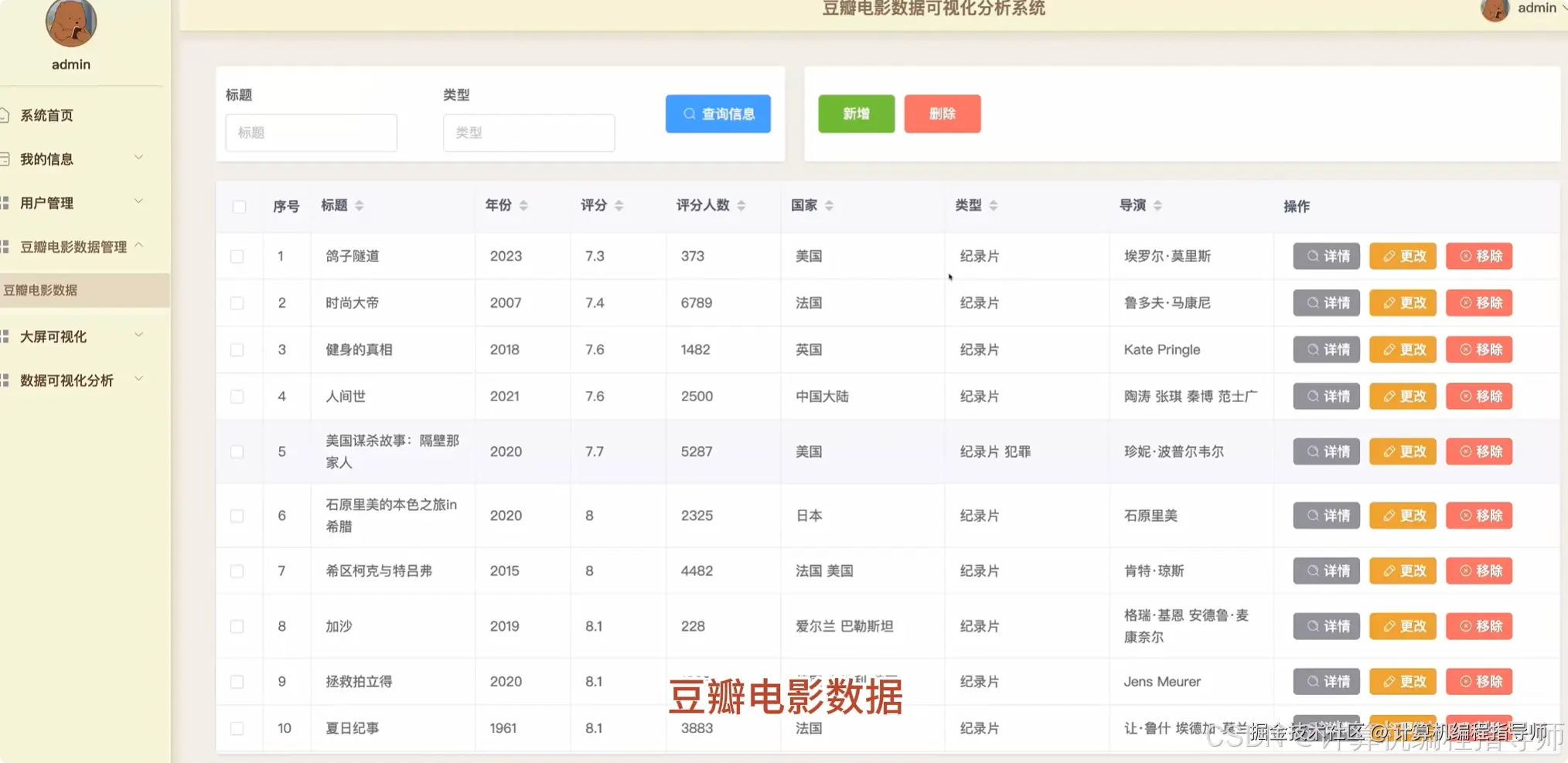Click director cell Kate Pringle
Screen dimensions: 1568x763
[1161, 349]
